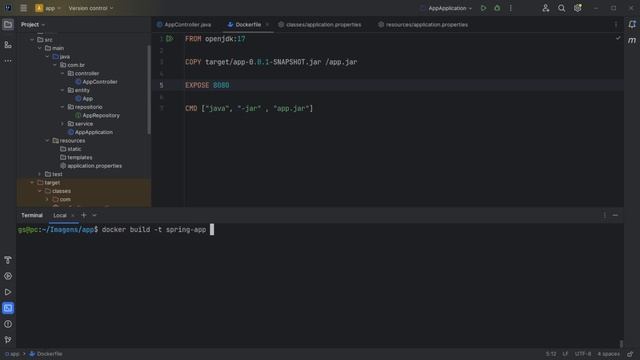Select the templates folder
The width and height of the screenshot is (640, 360).
[x=76, y=158]
